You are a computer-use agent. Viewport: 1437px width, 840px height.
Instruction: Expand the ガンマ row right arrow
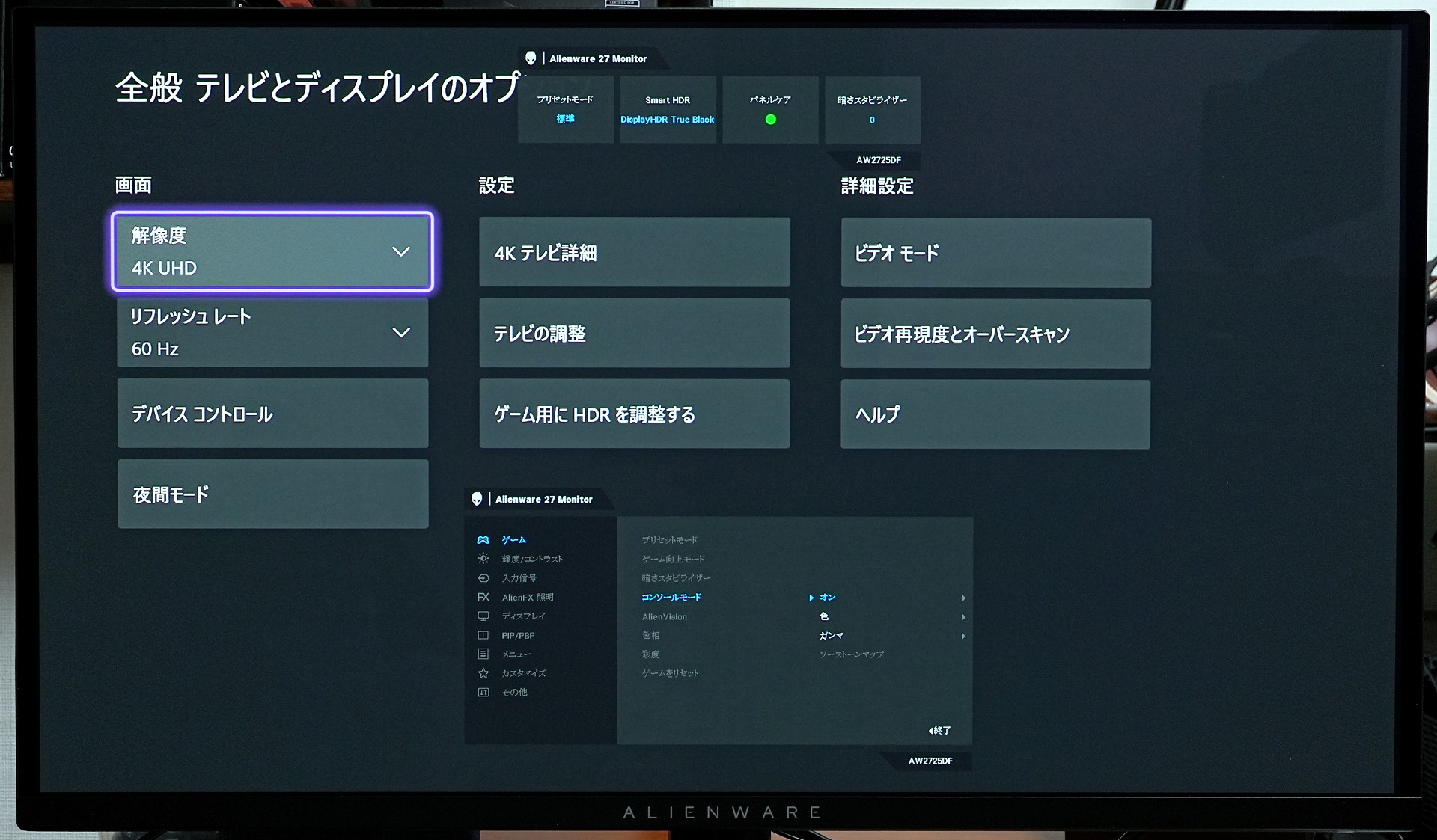click(963, 636)
